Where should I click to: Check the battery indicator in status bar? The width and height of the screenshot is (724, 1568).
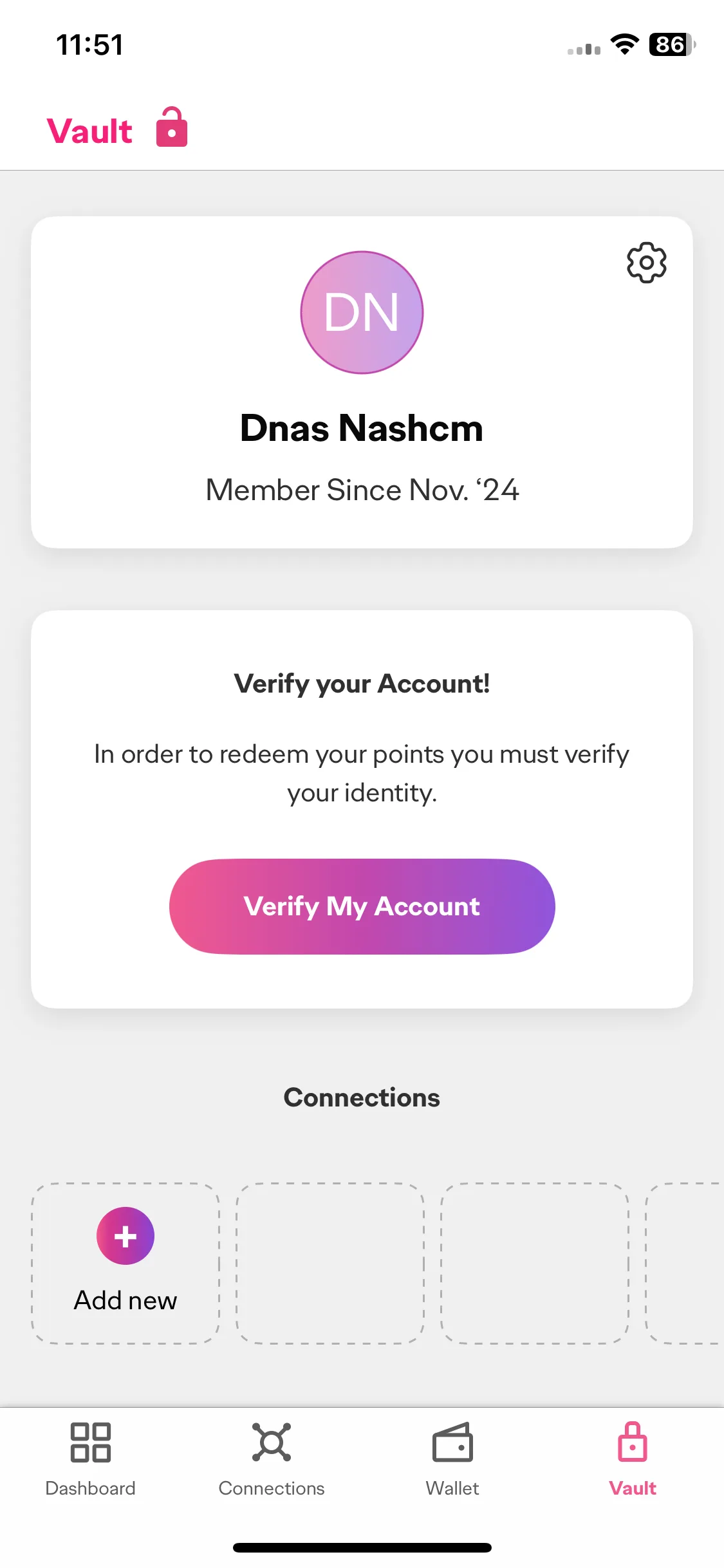click(x=672, y=44)
